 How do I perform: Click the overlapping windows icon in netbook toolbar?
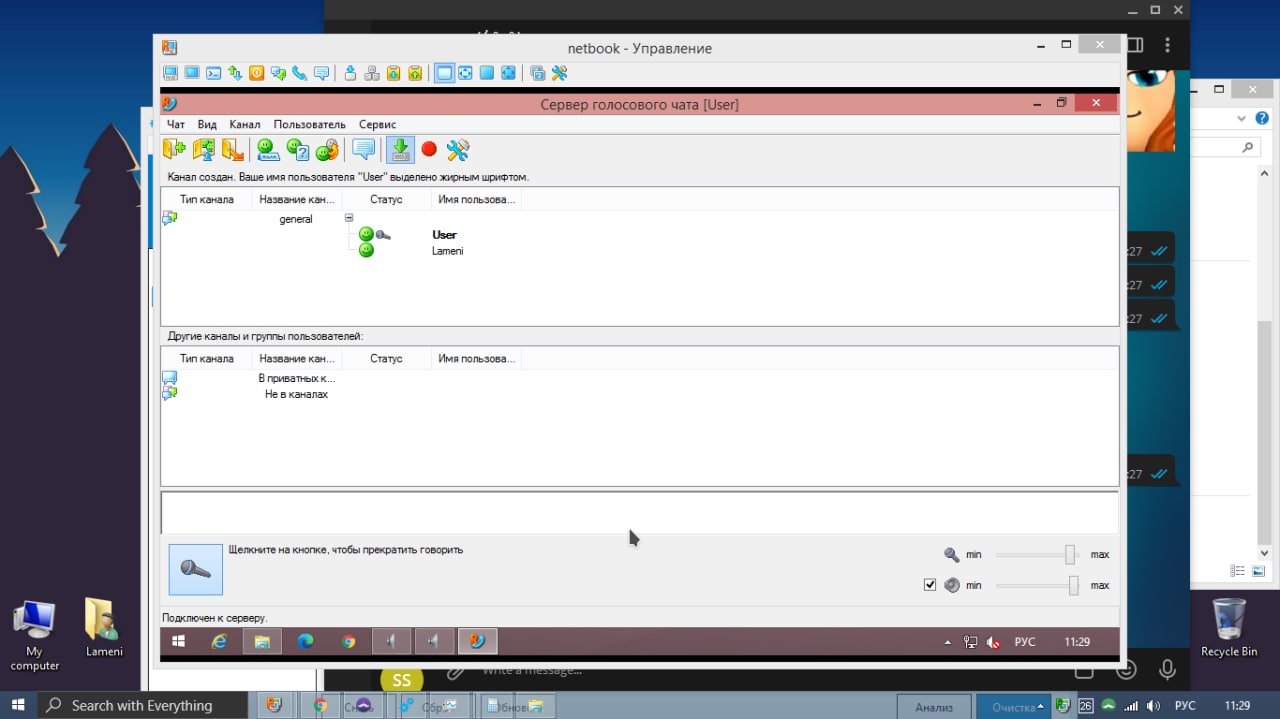click(x=538, y=73)
